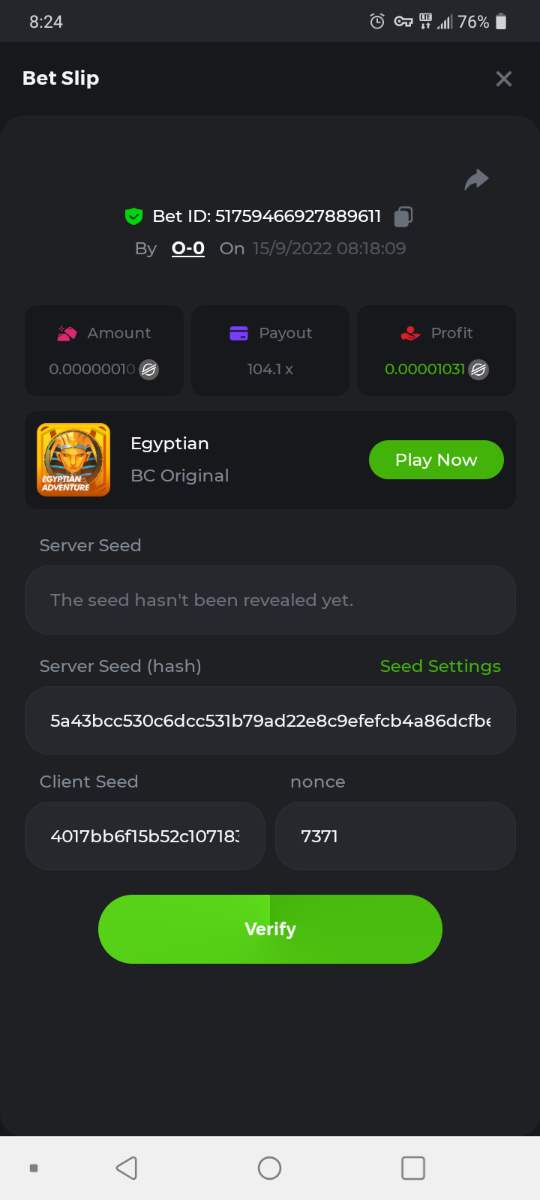540x1200 pixels.
Task: Tap the Amount coin currency icon
Action: 149,369
